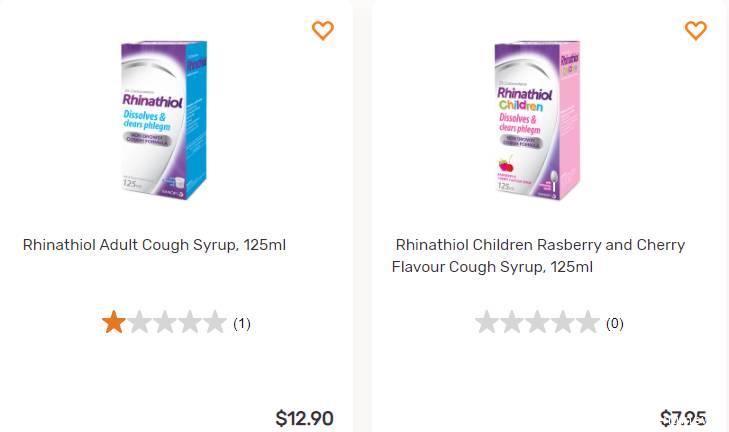
Task: Open Rhinathiol Adult Cough Syrup, 125ml title link
Action: 155,245
